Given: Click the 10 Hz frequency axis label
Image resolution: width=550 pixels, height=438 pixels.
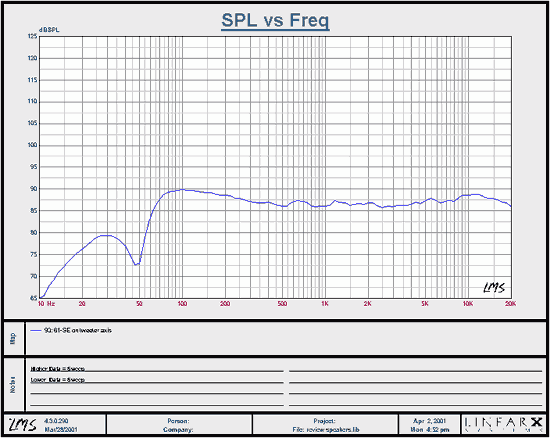Looking at the screenshot, I should [46, 304].
